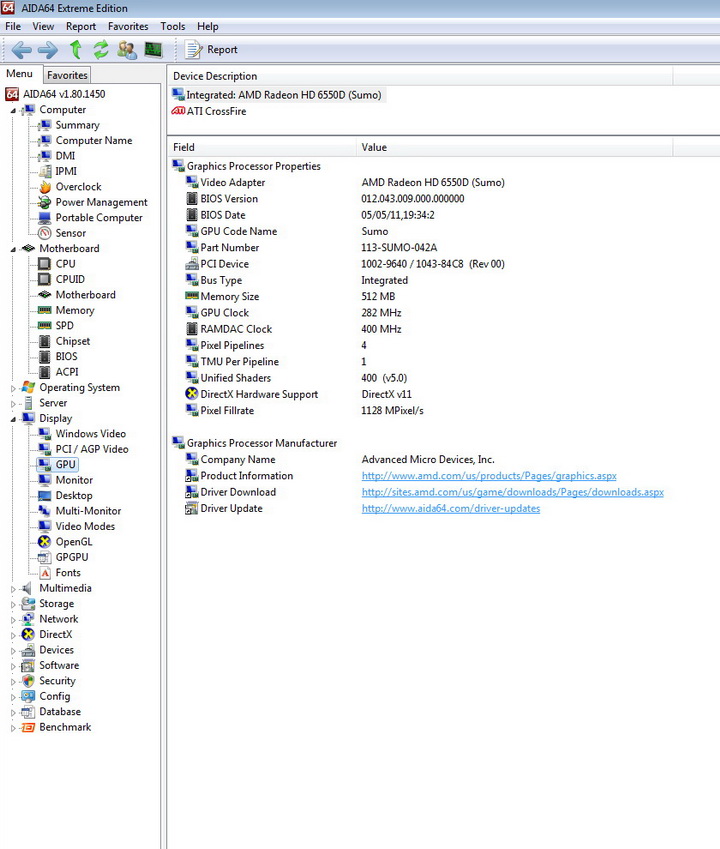720x849 pixels.
Task: Select the Fonts icon in tree
Action: [x=45, y=572]
